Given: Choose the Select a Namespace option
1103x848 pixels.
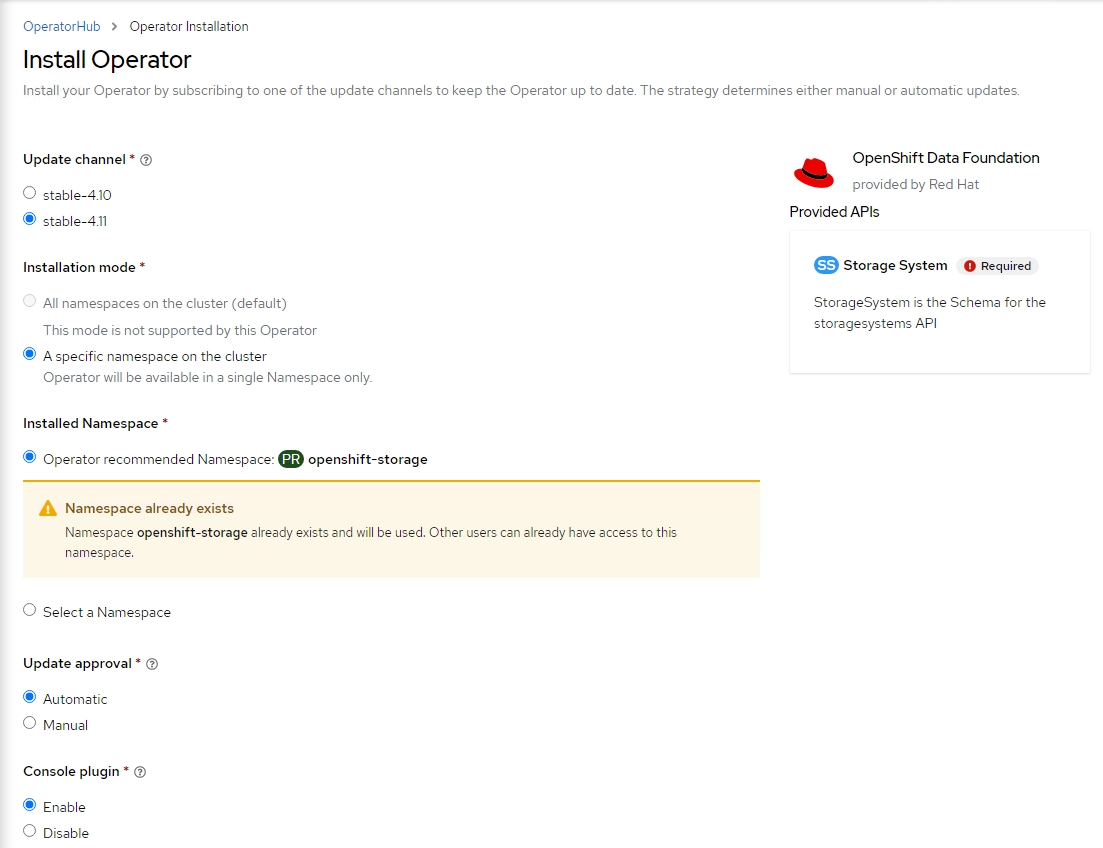Looking at the screenshot, I should 30,611.
